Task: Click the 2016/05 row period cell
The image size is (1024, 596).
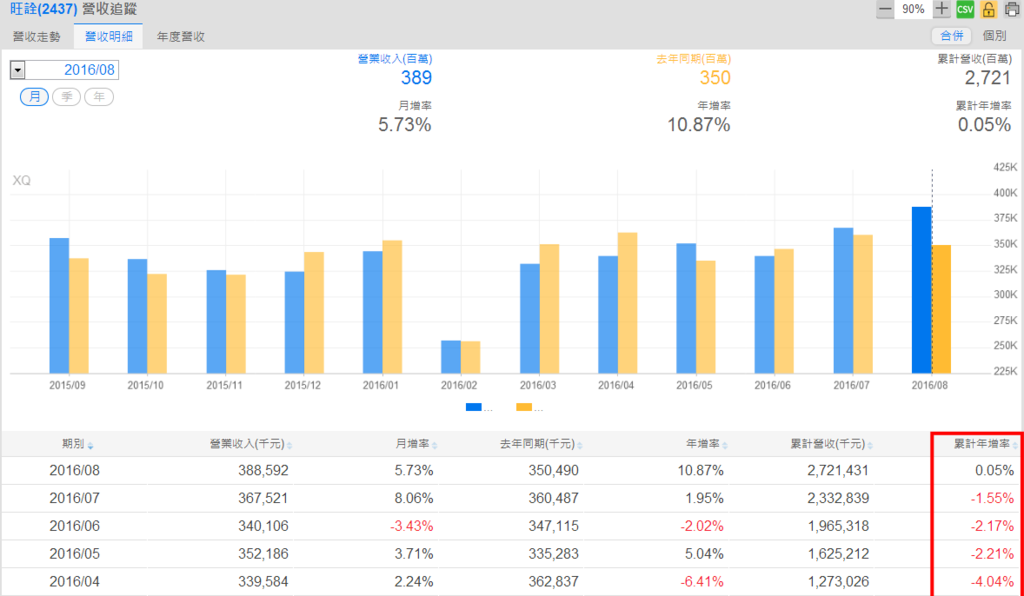Action: point(74,554)
